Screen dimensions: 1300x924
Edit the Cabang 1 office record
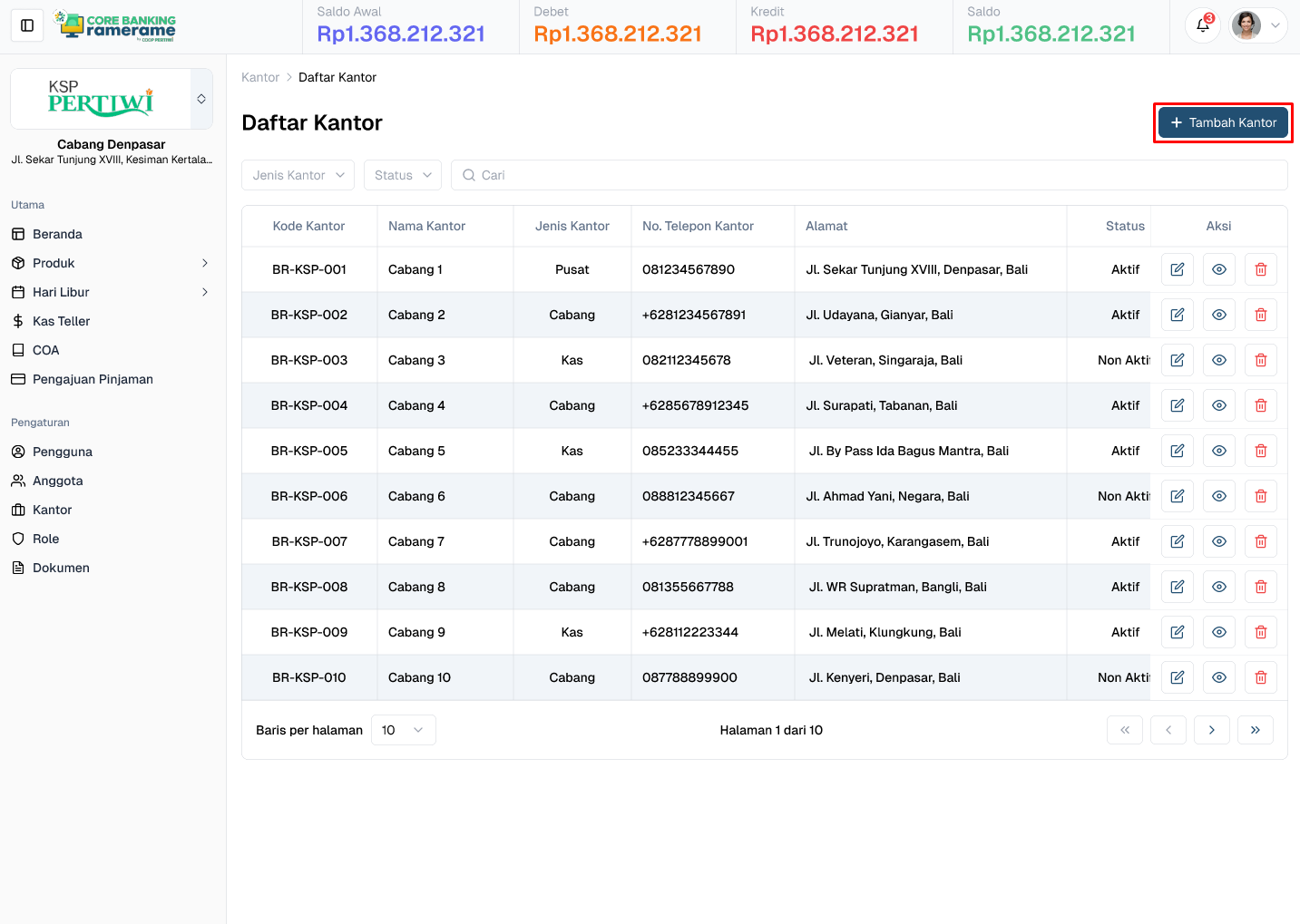click(x=1177, y=269)
